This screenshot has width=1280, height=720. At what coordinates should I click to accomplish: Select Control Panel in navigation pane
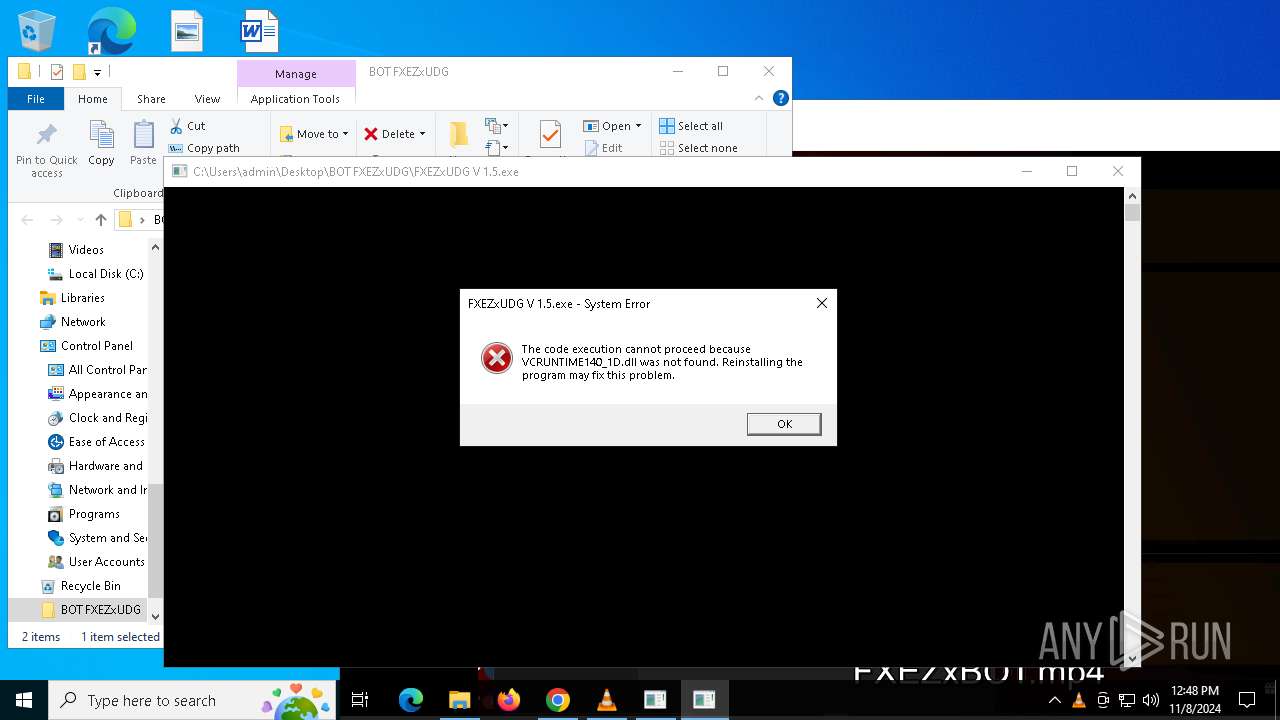click(86, 346)
